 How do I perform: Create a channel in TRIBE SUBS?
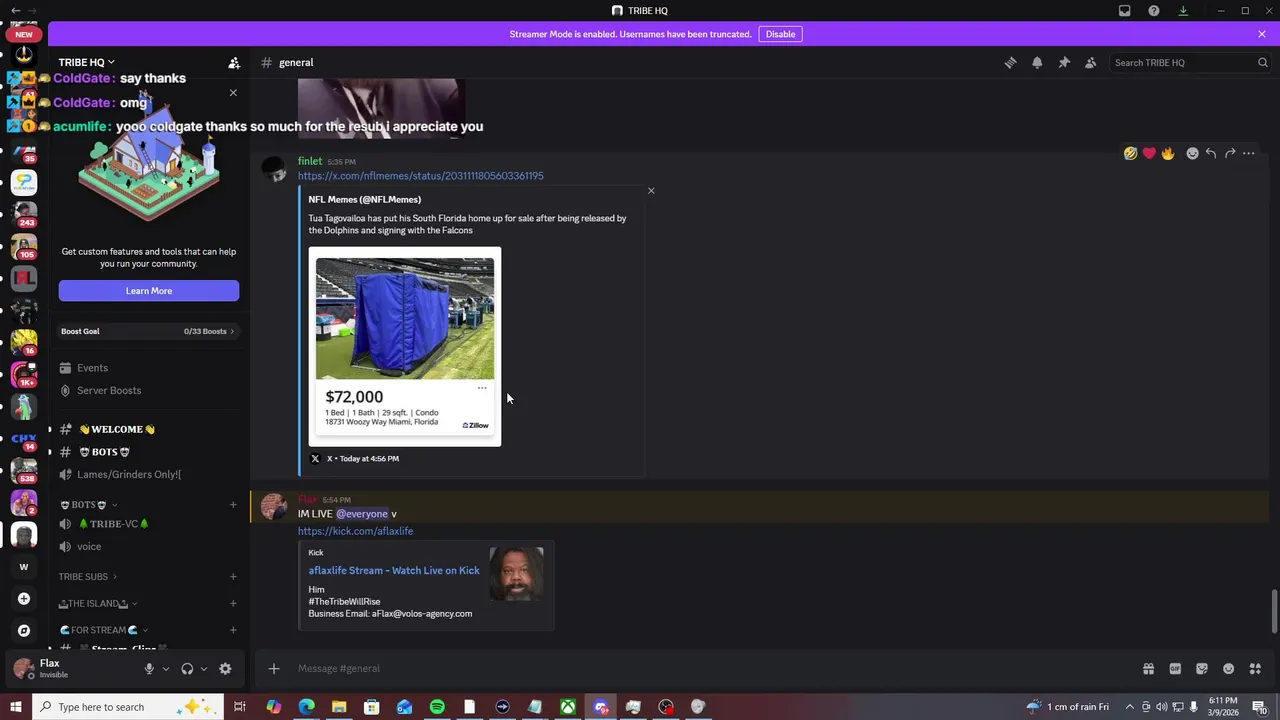coord(233,577)
